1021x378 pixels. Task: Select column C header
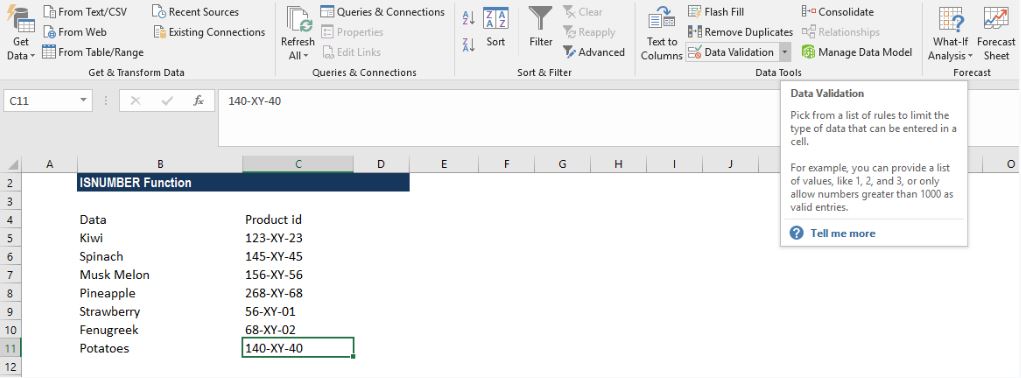(x=298, y=165)
